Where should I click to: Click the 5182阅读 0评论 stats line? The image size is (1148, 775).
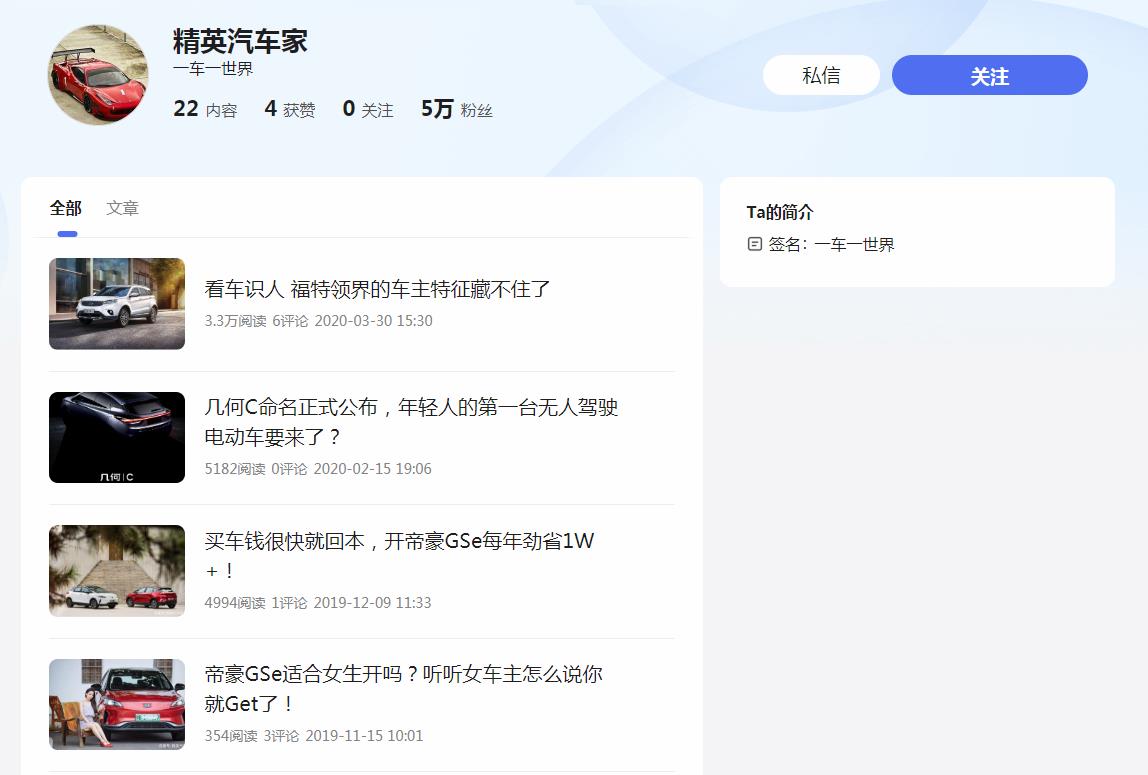pyautogui.click(x=318, y=468)
